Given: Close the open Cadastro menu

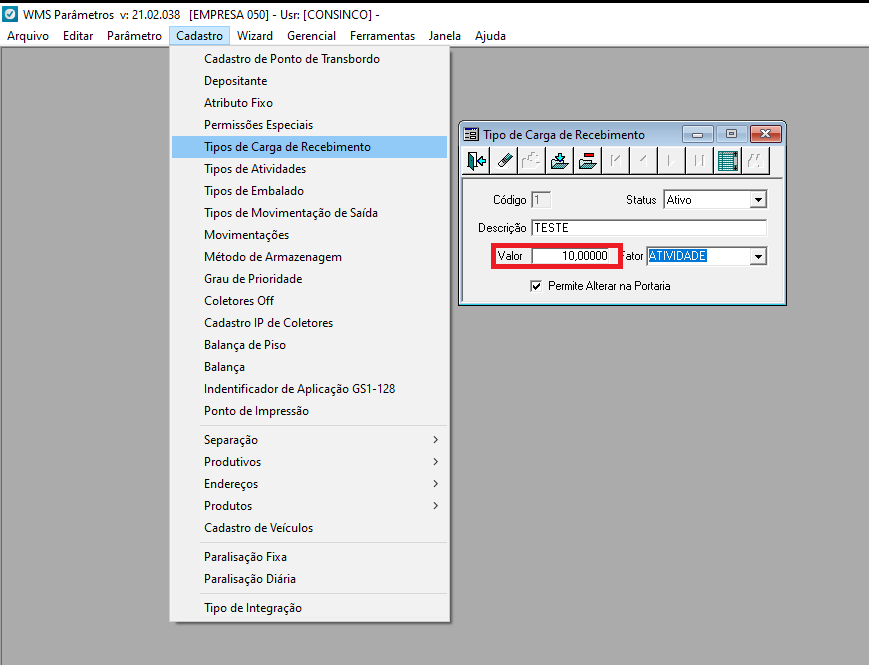Looking at the screenshot, I should (x=199, y=36).
